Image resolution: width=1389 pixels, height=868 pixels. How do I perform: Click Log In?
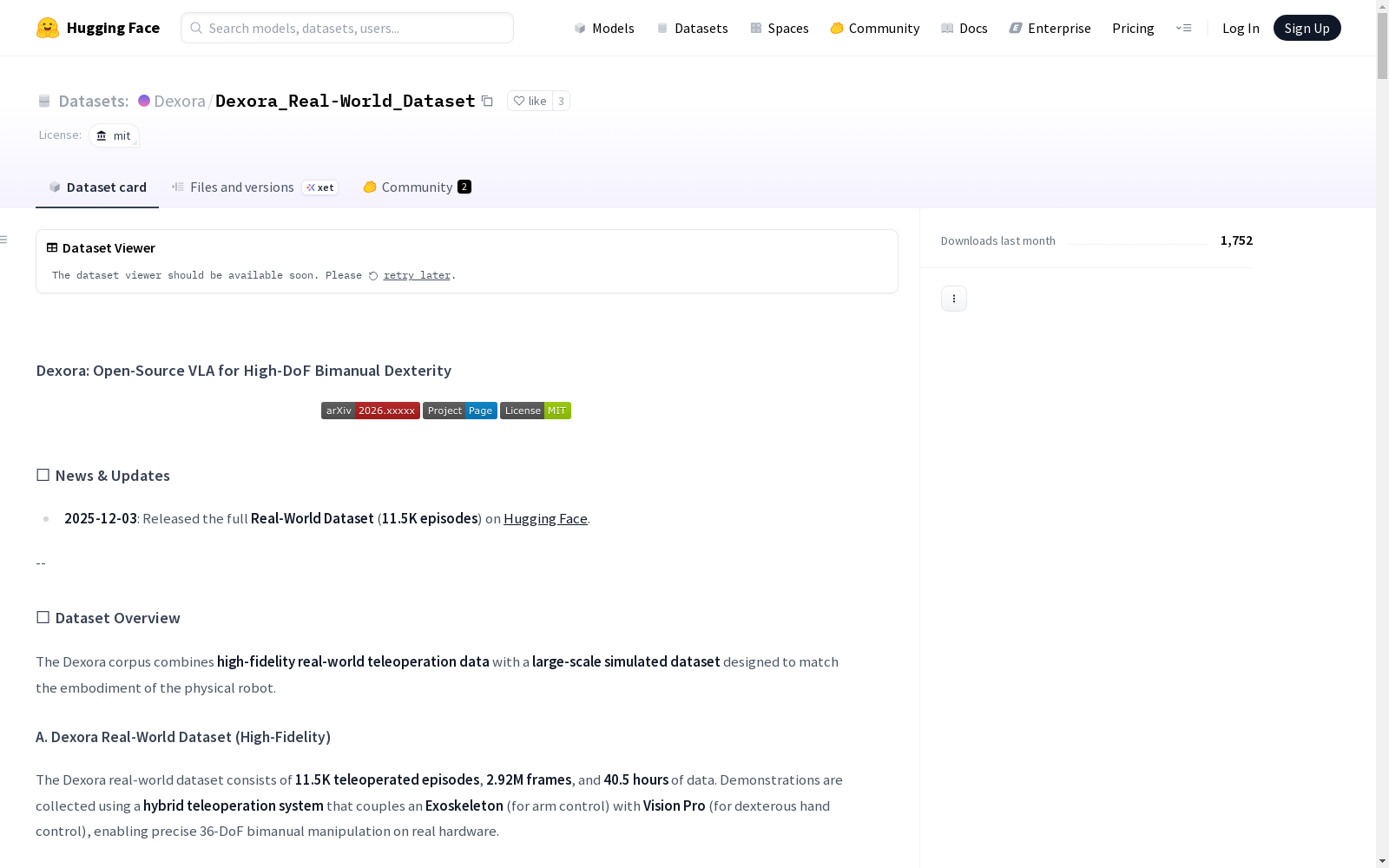pos(1241,28)
